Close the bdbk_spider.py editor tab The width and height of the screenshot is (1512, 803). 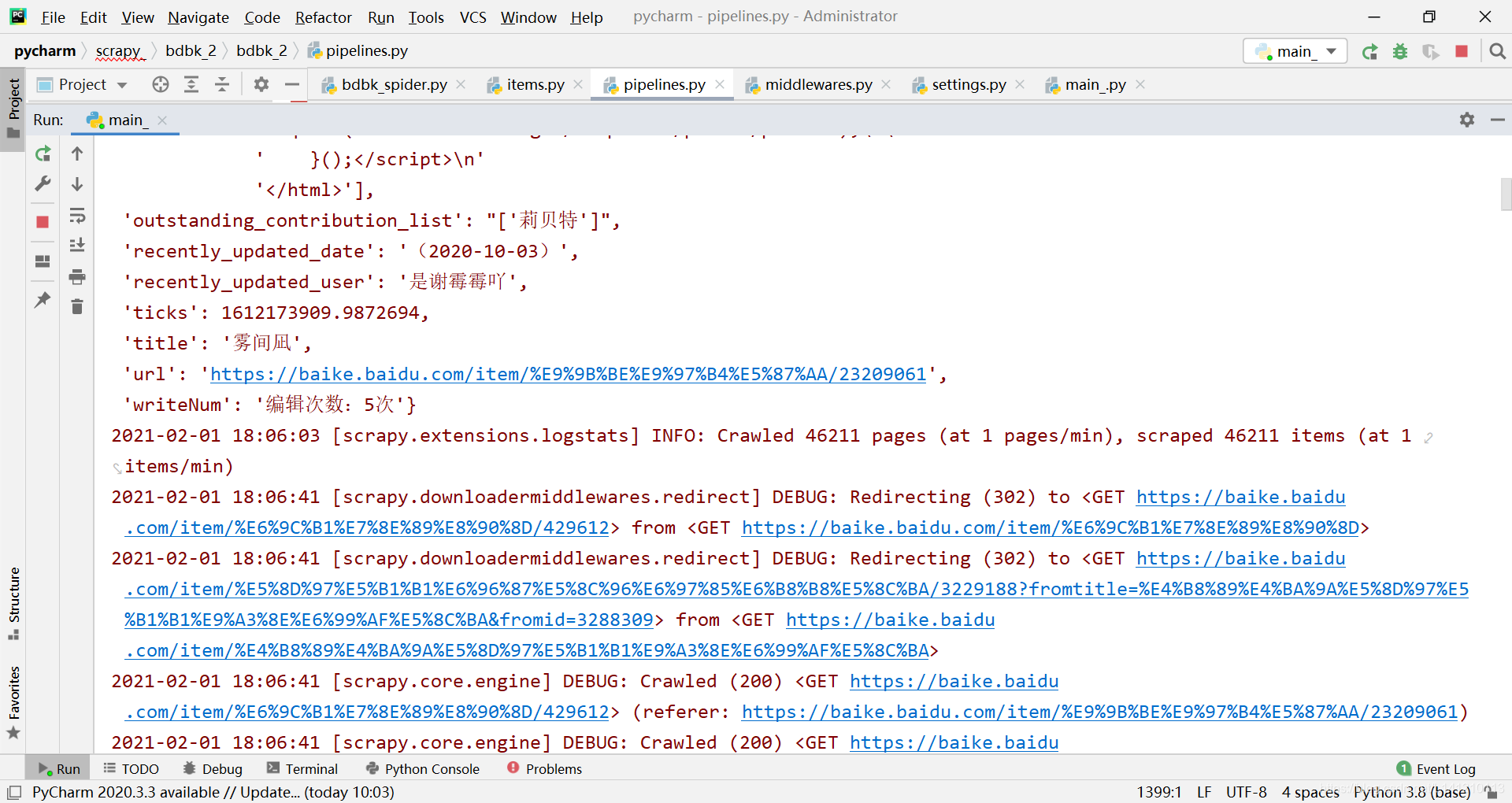(461, 84)
